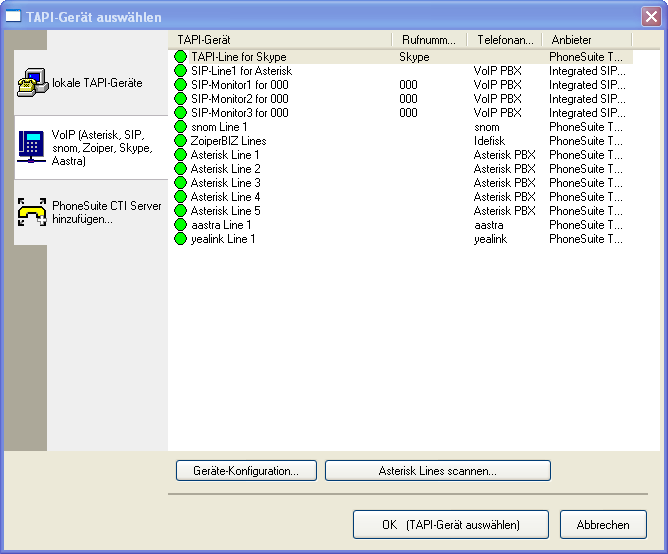Click green status icon beside snom Line 1
Image resolution: width=668 pixels, height=554 pixels.
pos(181,127)
